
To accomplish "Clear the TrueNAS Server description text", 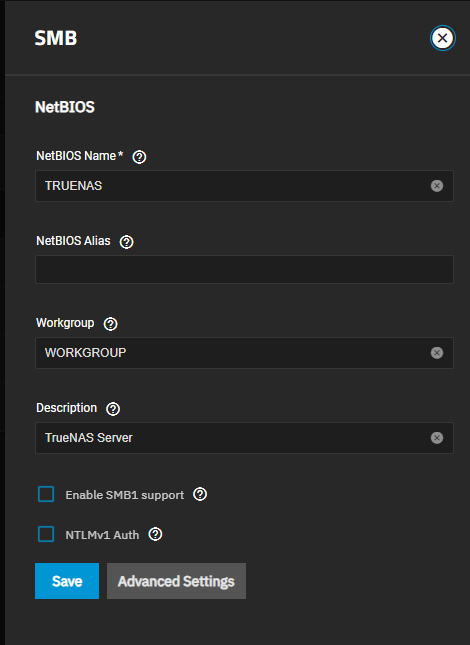I will pyautogui.click(x=437, y=438).
